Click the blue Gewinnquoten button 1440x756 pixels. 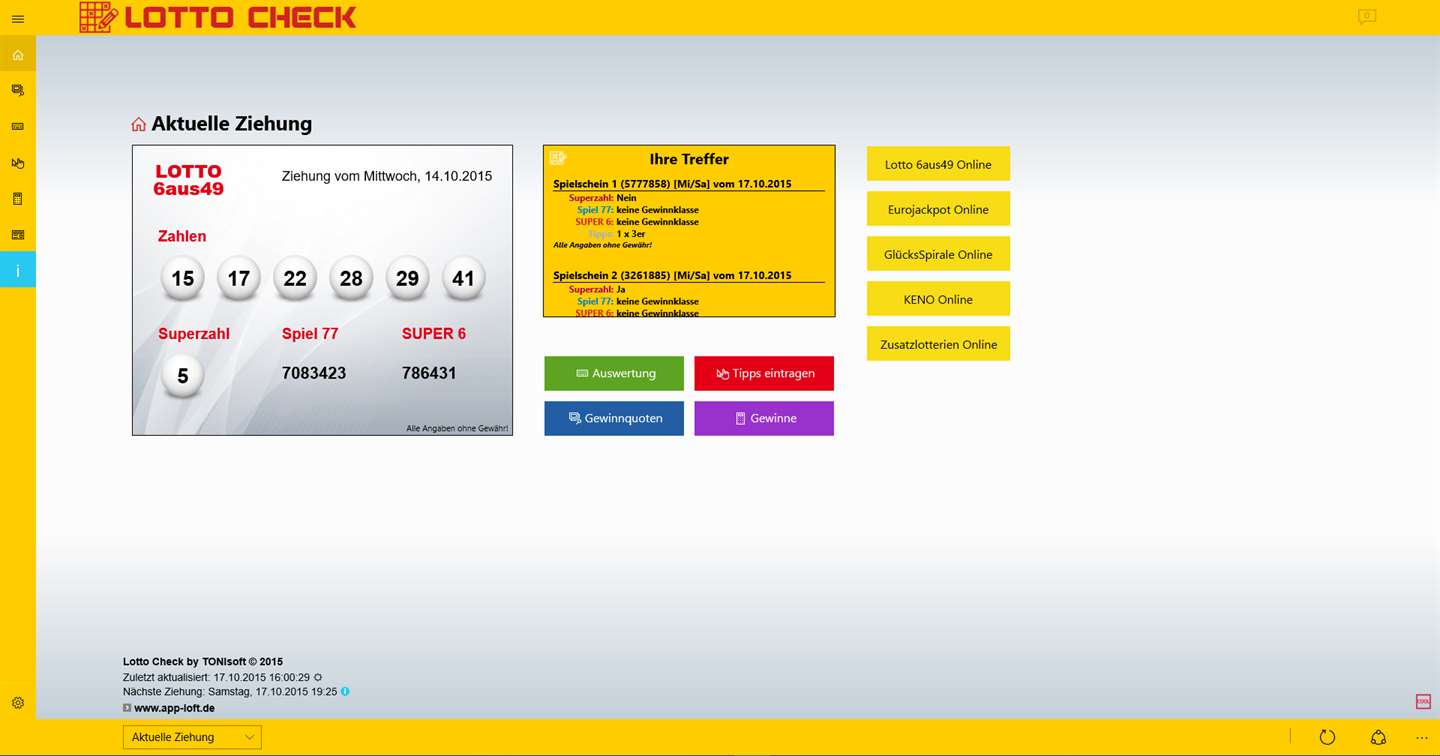coord(614,418)
